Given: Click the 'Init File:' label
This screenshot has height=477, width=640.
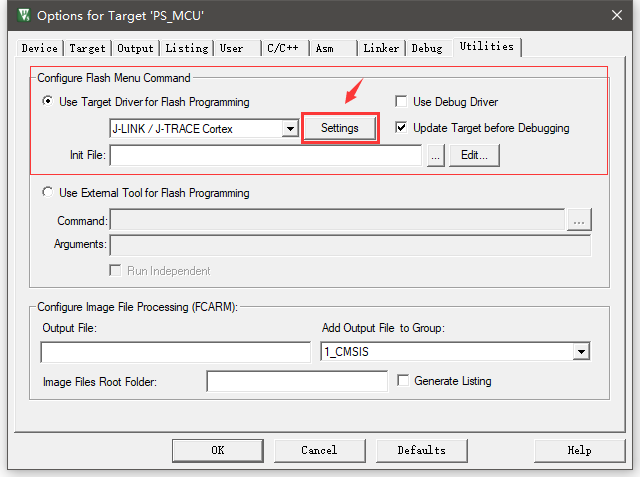Looking at the screenshot, I should [88, 155].
